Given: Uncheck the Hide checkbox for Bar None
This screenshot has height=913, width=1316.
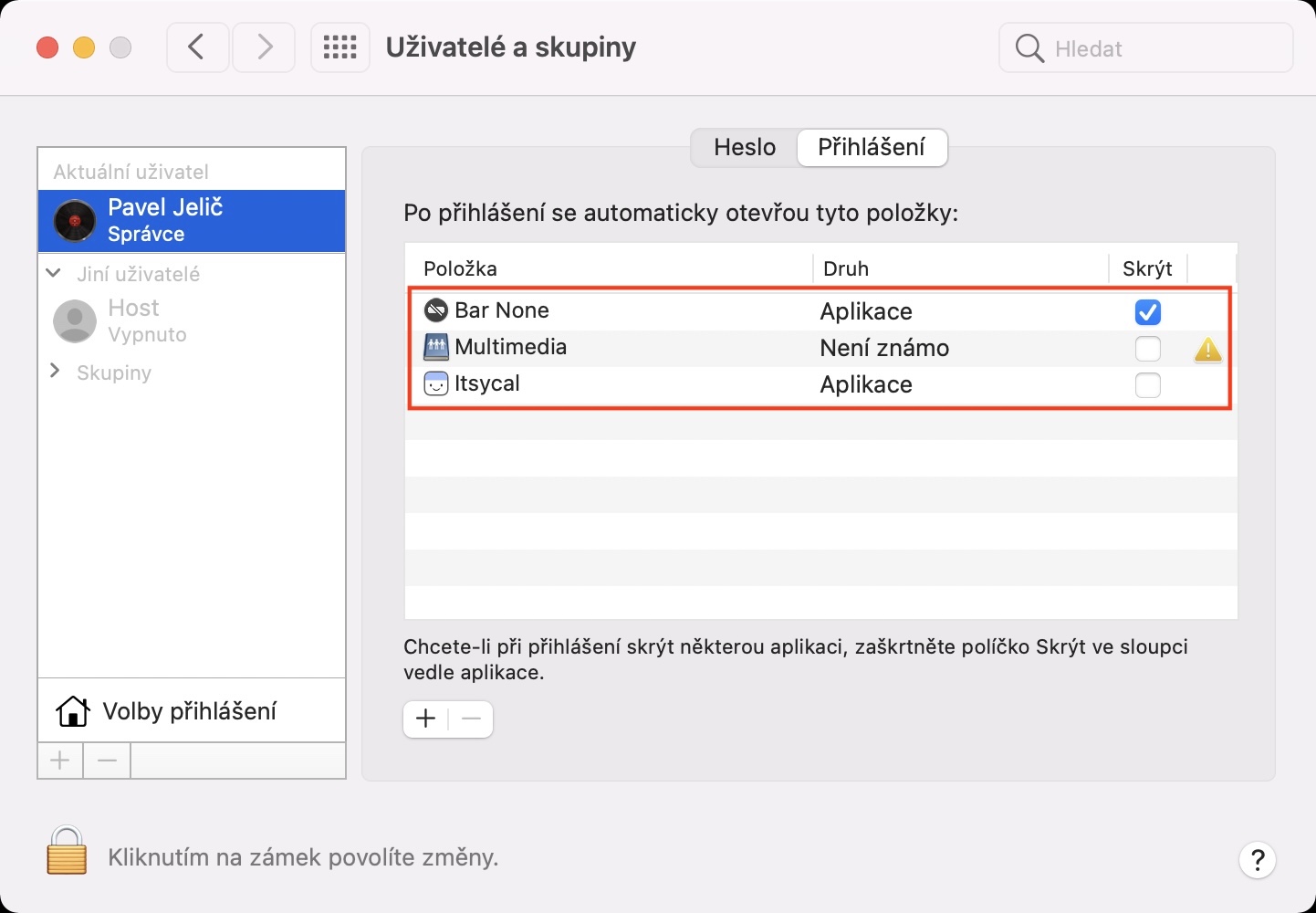Looking at the screenshot, I should (x=1147, y=312).
